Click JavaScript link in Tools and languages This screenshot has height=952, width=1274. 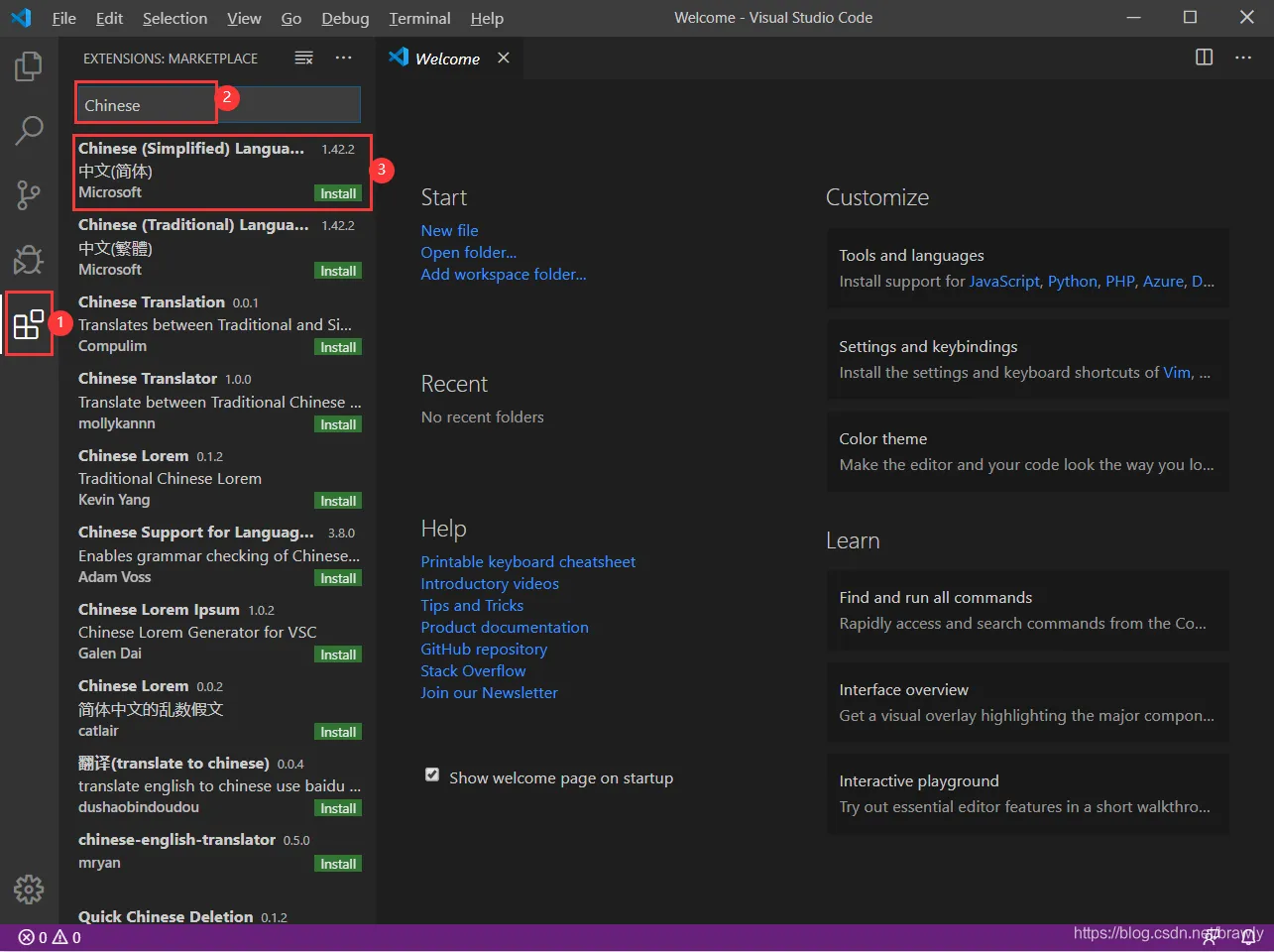point(1004,281)
